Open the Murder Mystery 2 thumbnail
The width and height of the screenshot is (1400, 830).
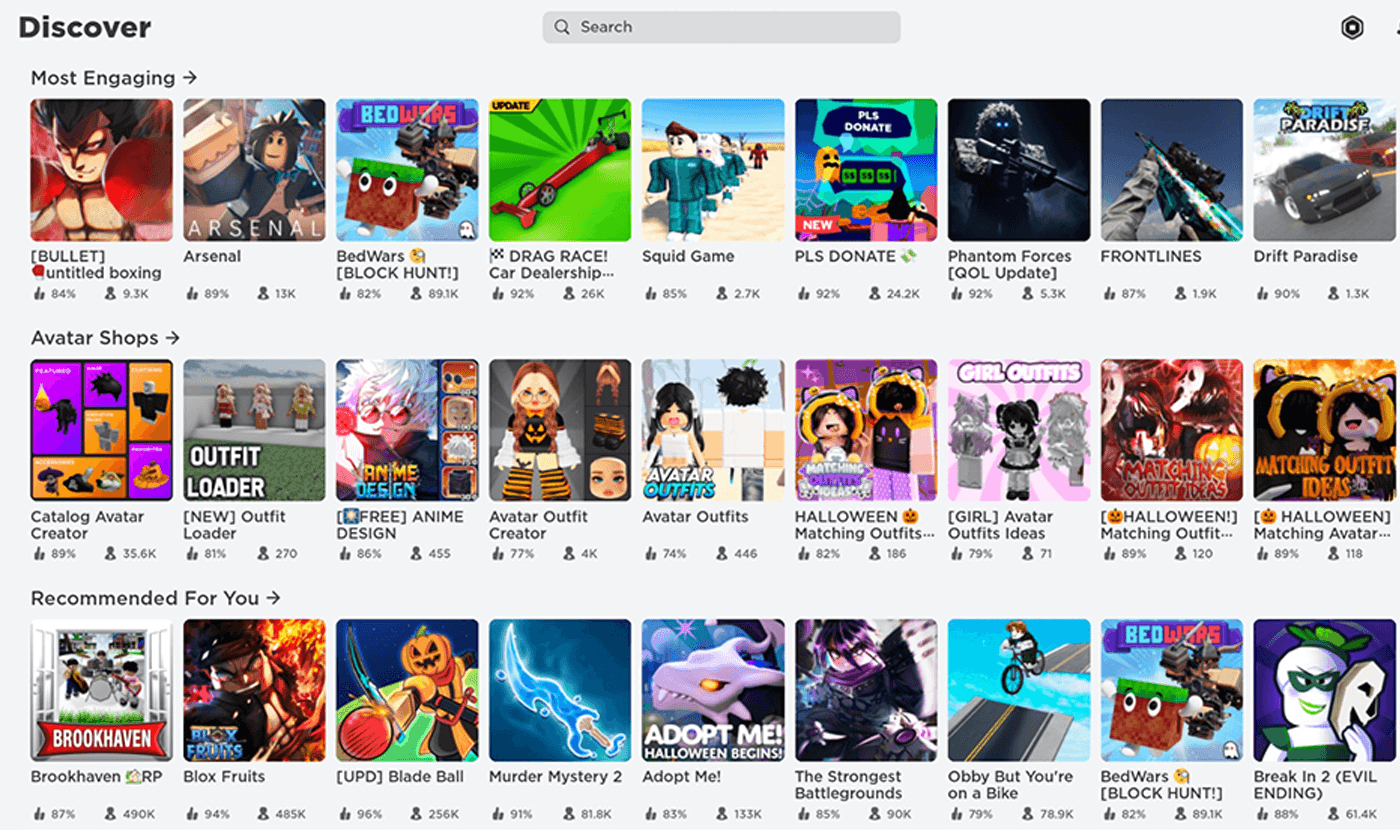click(x=560, y=690)
